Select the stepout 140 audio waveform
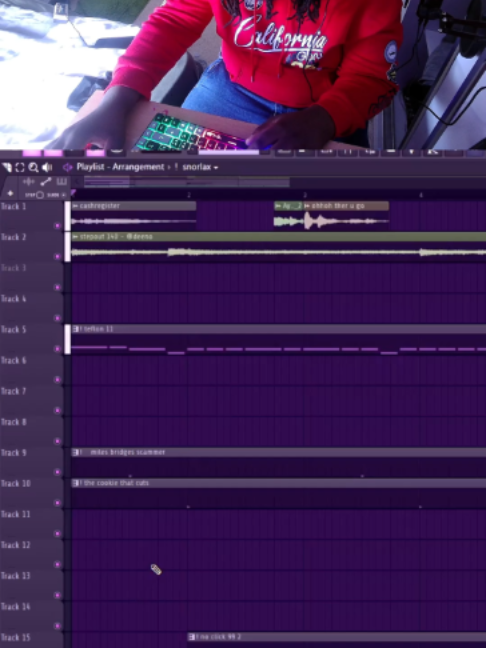 (x=279, y=252)
